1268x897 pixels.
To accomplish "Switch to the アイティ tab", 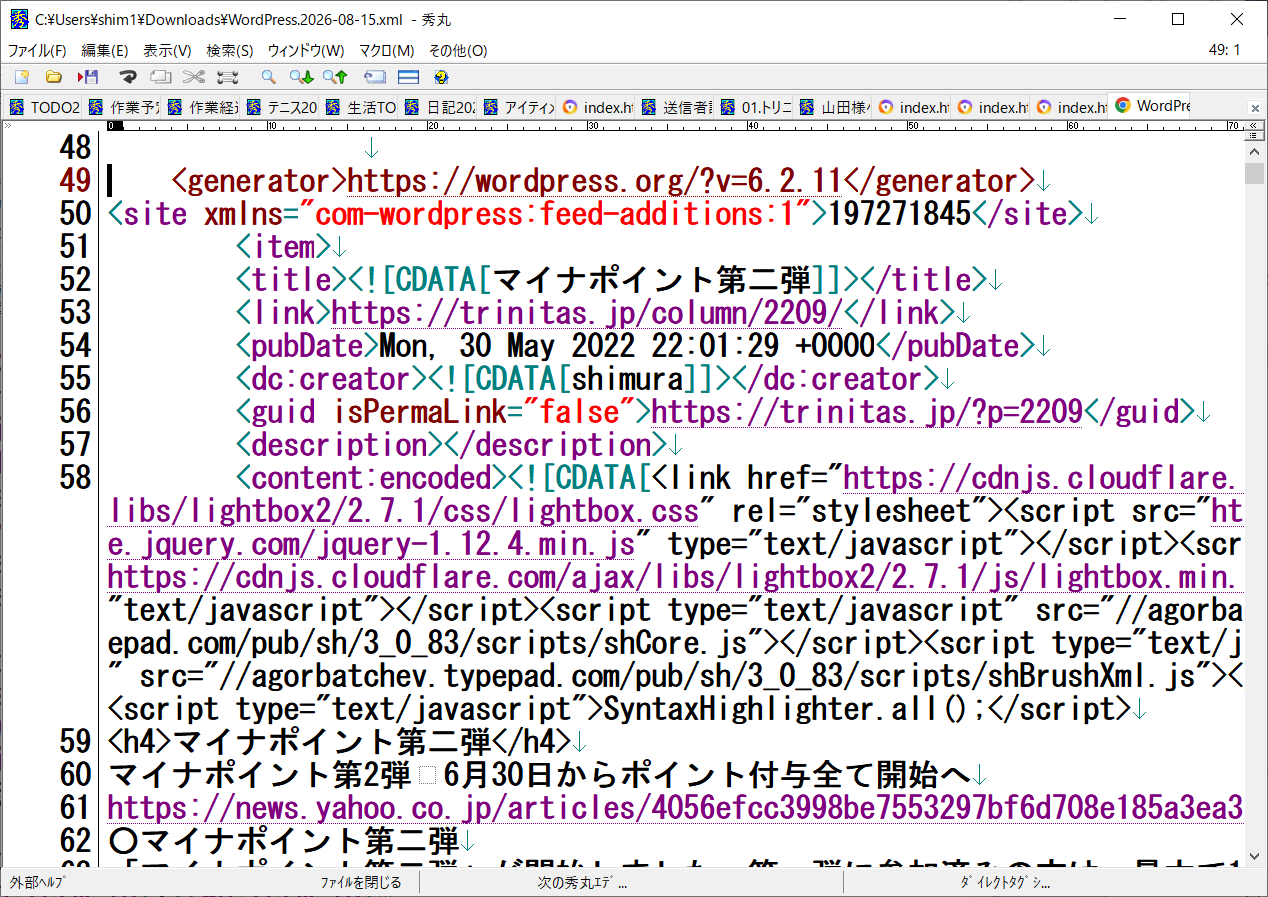I will 519,107.
